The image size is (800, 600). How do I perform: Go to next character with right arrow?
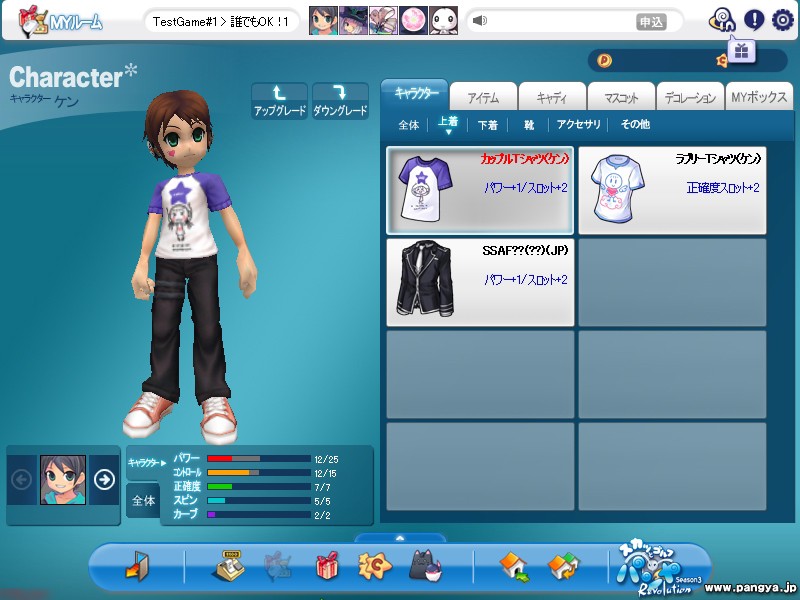tap(104, 479)
